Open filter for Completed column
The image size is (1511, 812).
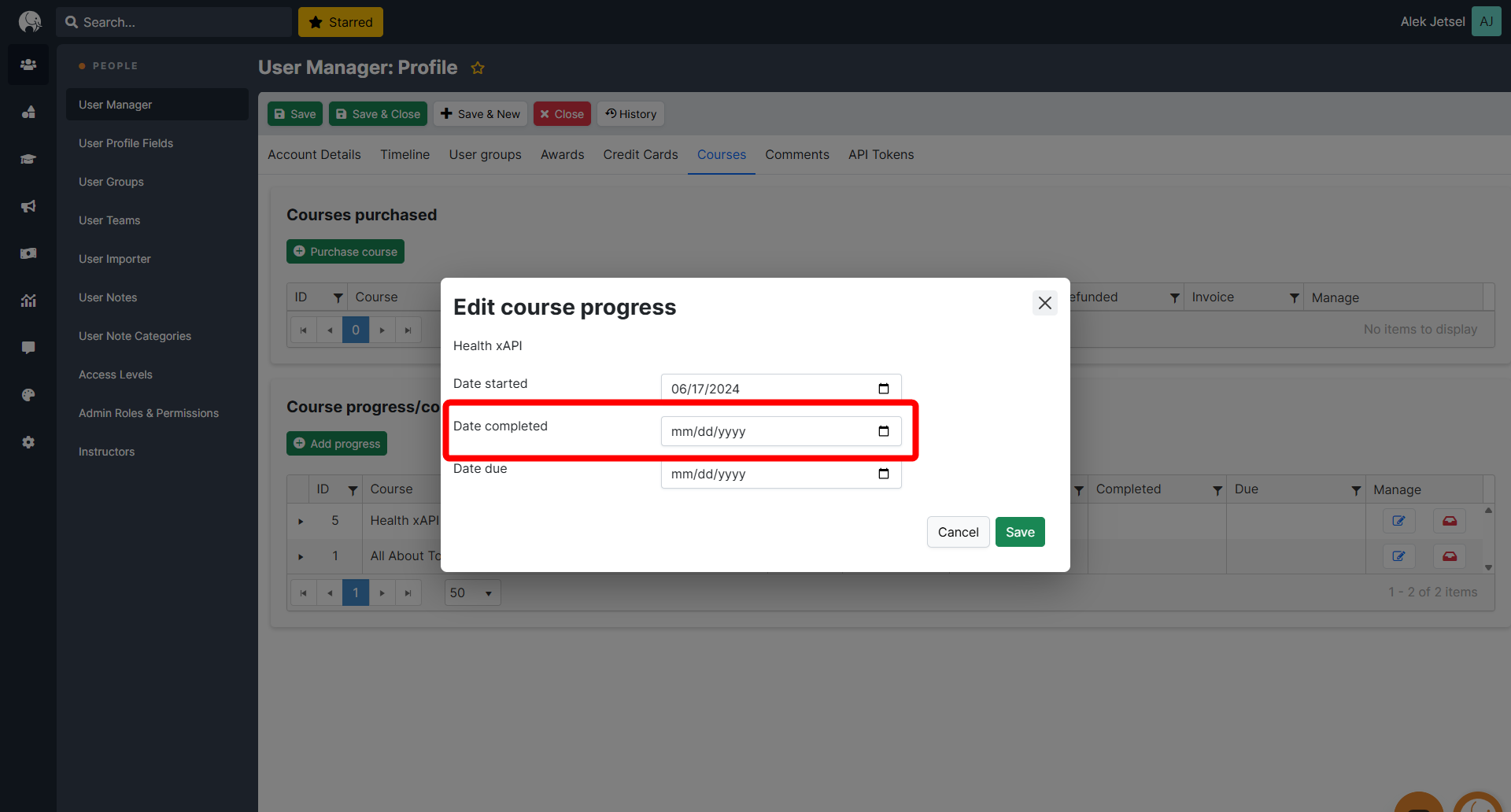pyautogui.click(x=1217, y=490)
